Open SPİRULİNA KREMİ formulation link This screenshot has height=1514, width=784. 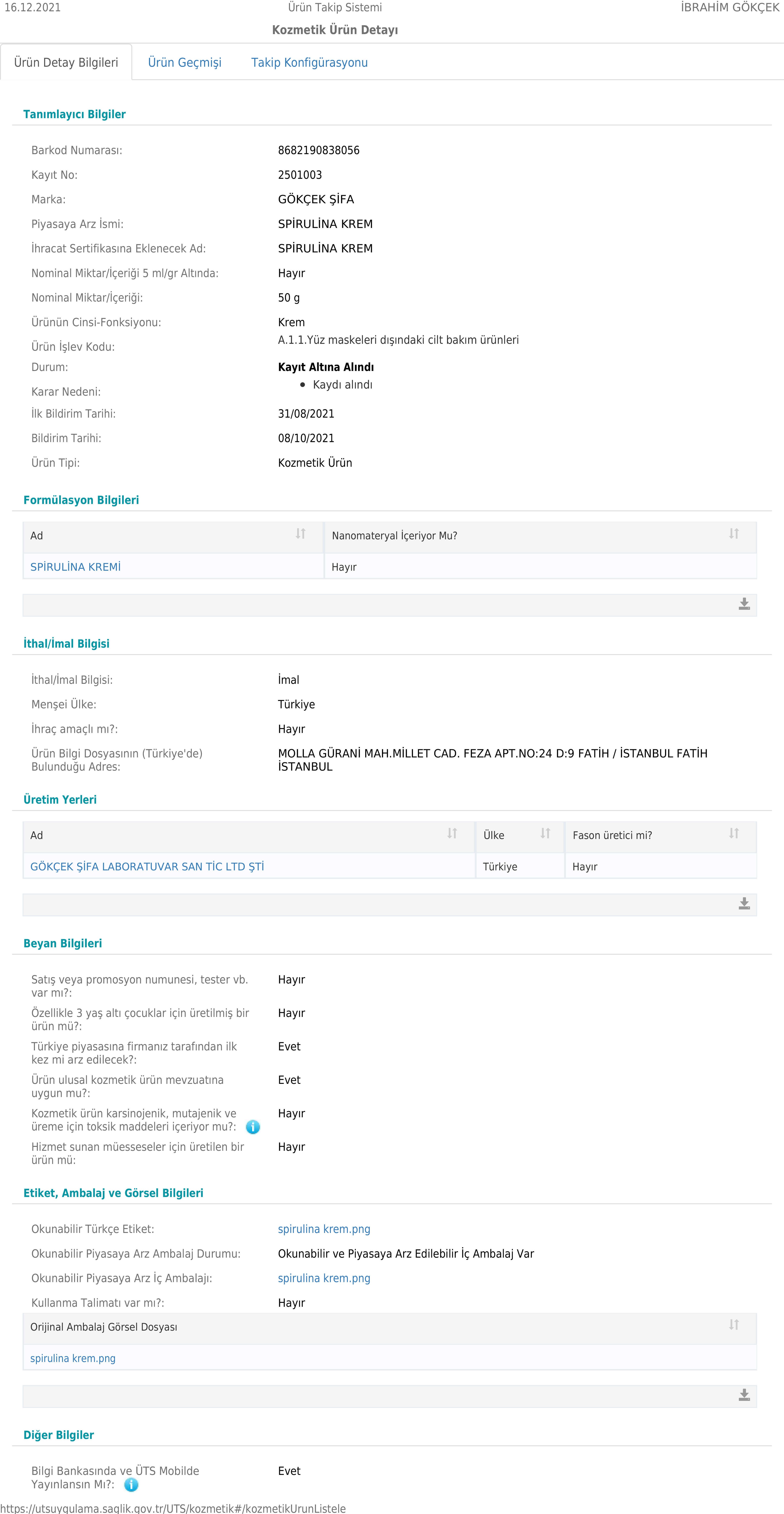point(75,567)
